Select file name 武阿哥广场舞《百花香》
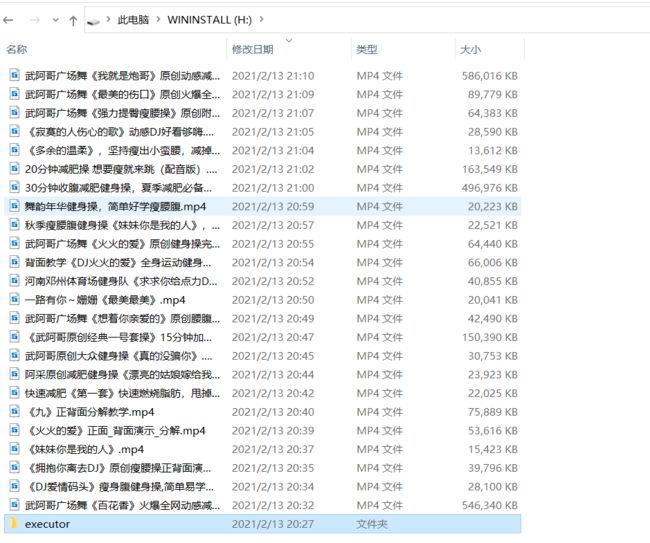 (x=123, y=505)
